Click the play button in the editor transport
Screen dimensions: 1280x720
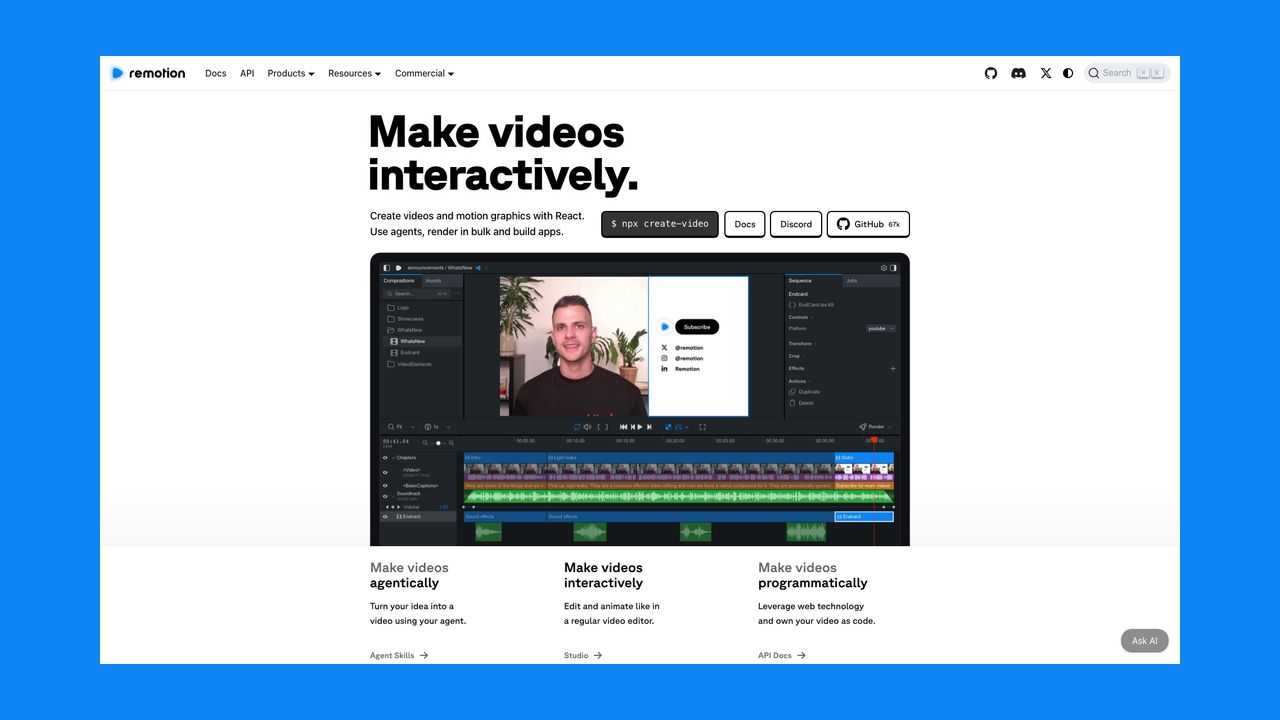pyautogui.click(x=640, y=427)
